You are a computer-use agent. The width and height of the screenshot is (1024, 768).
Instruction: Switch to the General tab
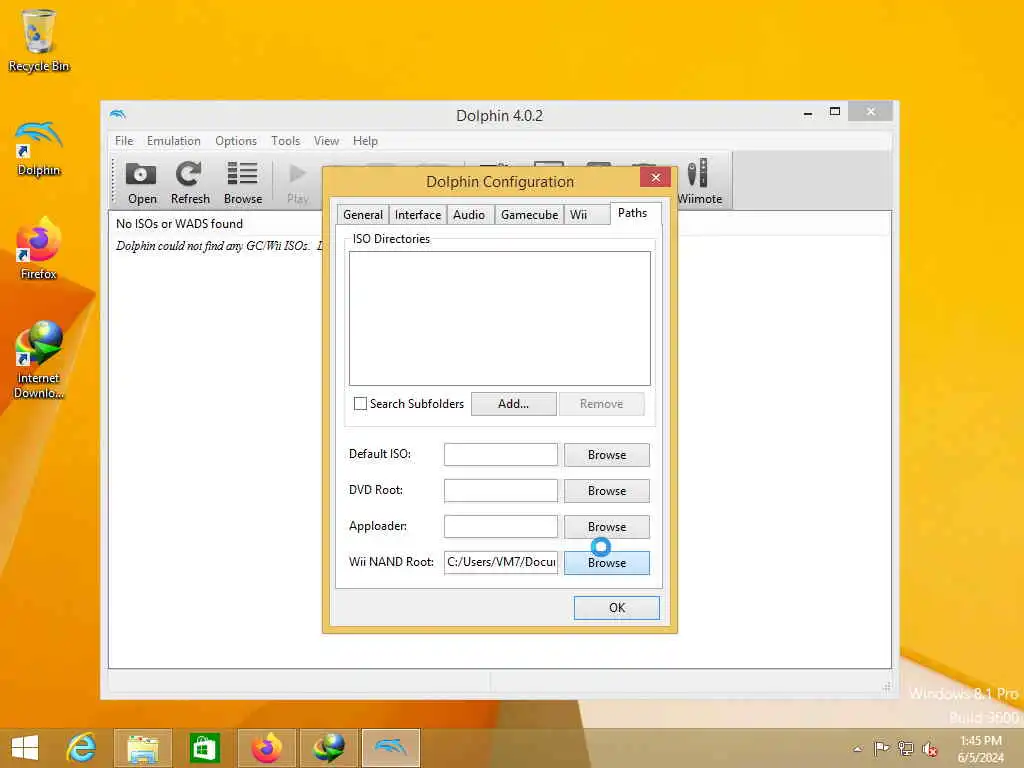click(362, 215)
